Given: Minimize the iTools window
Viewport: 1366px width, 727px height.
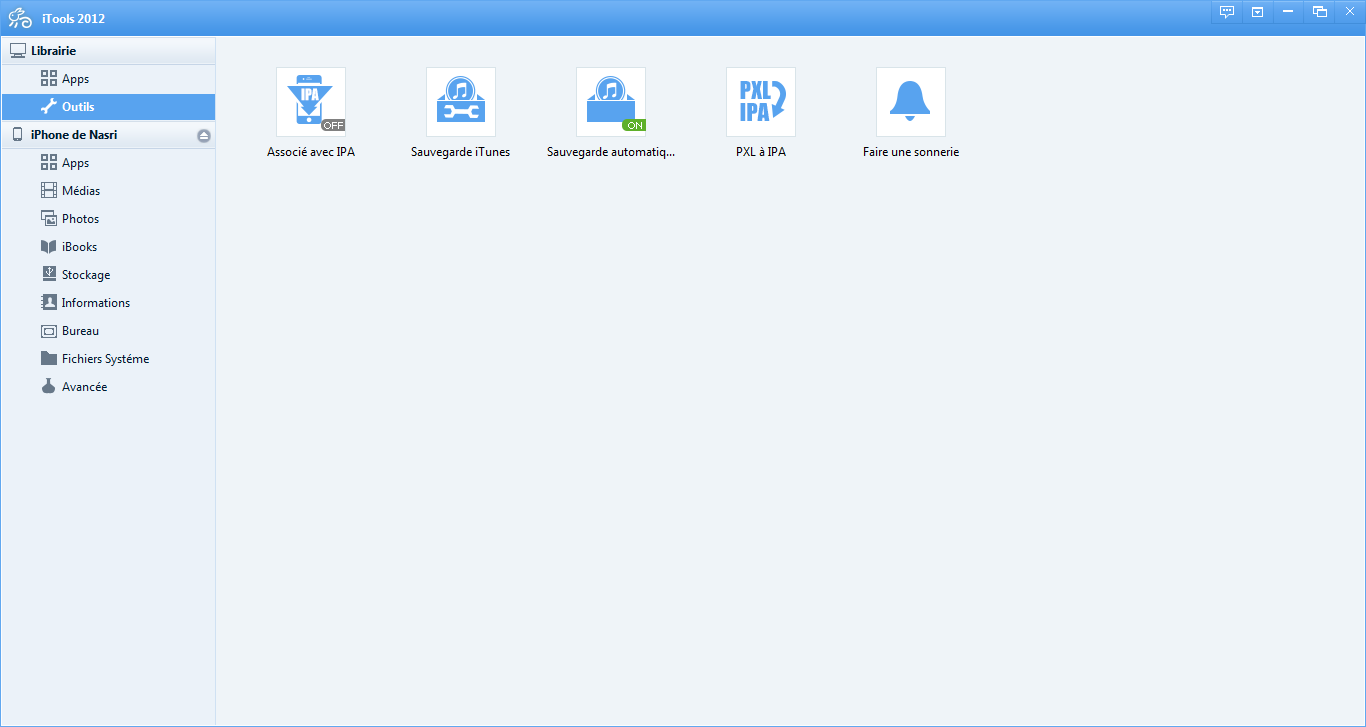Looking at the screenshot, I should (x=1288, y=12).
